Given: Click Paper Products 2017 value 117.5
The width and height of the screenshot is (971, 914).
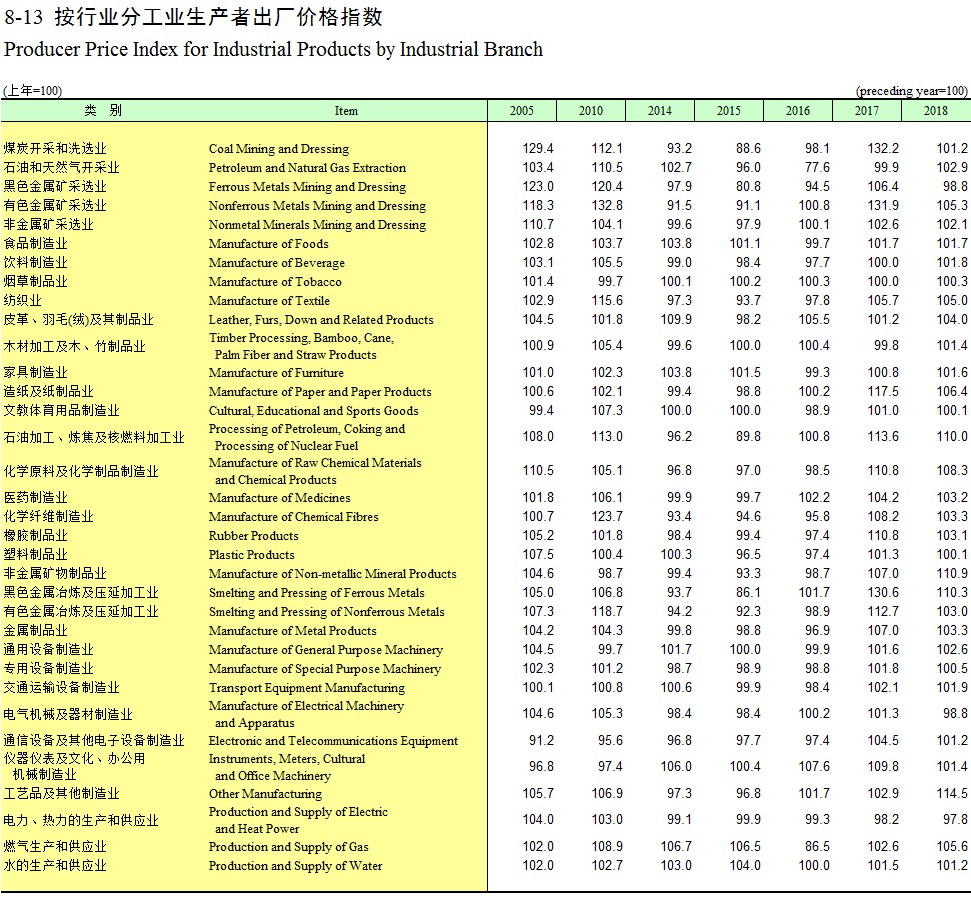Looking at the screenshot, I should pyautogui.click(x=883, y=392).
